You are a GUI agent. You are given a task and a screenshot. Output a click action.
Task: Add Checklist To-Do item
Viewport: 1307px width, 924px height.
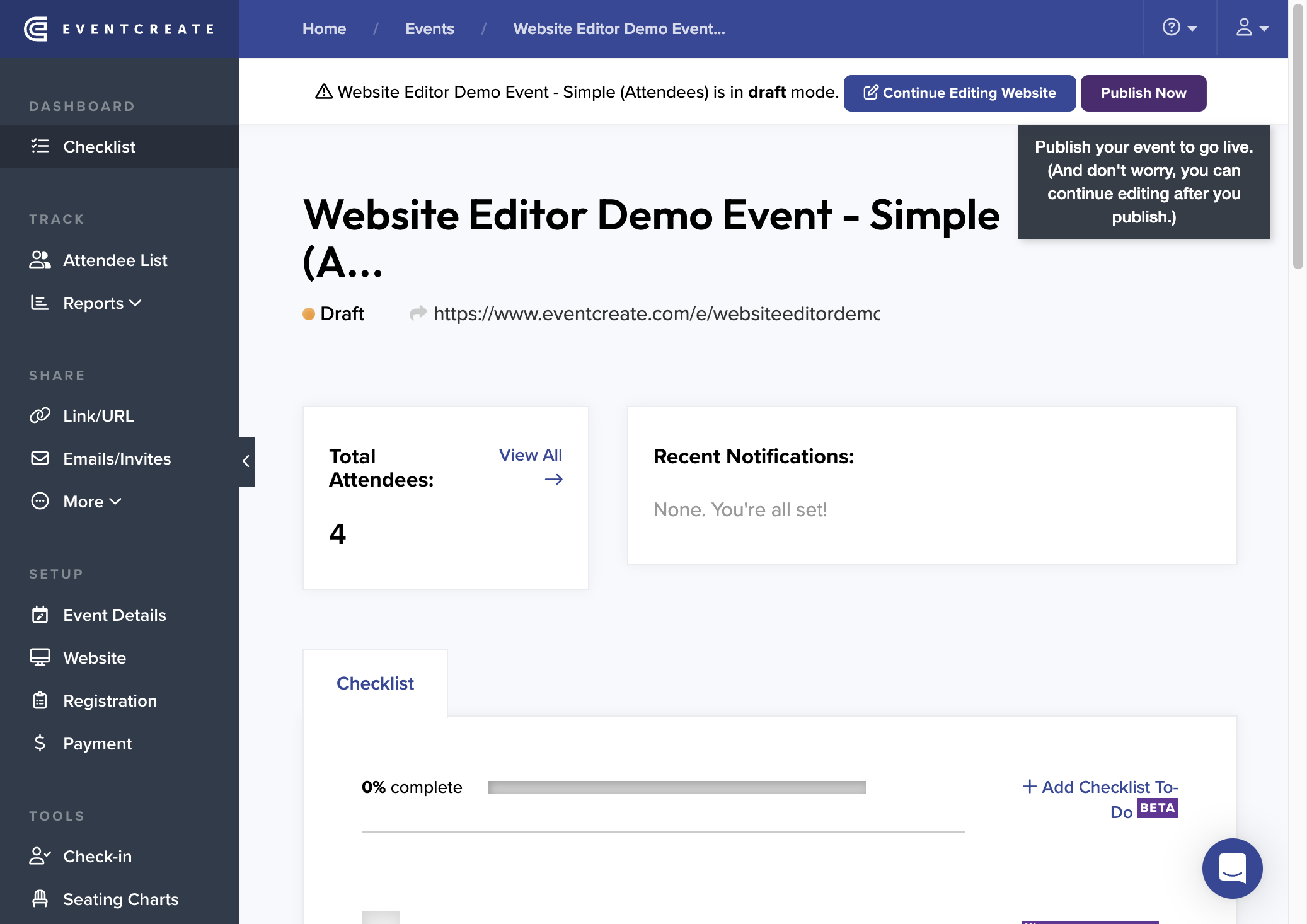(x=1100, y=799)
